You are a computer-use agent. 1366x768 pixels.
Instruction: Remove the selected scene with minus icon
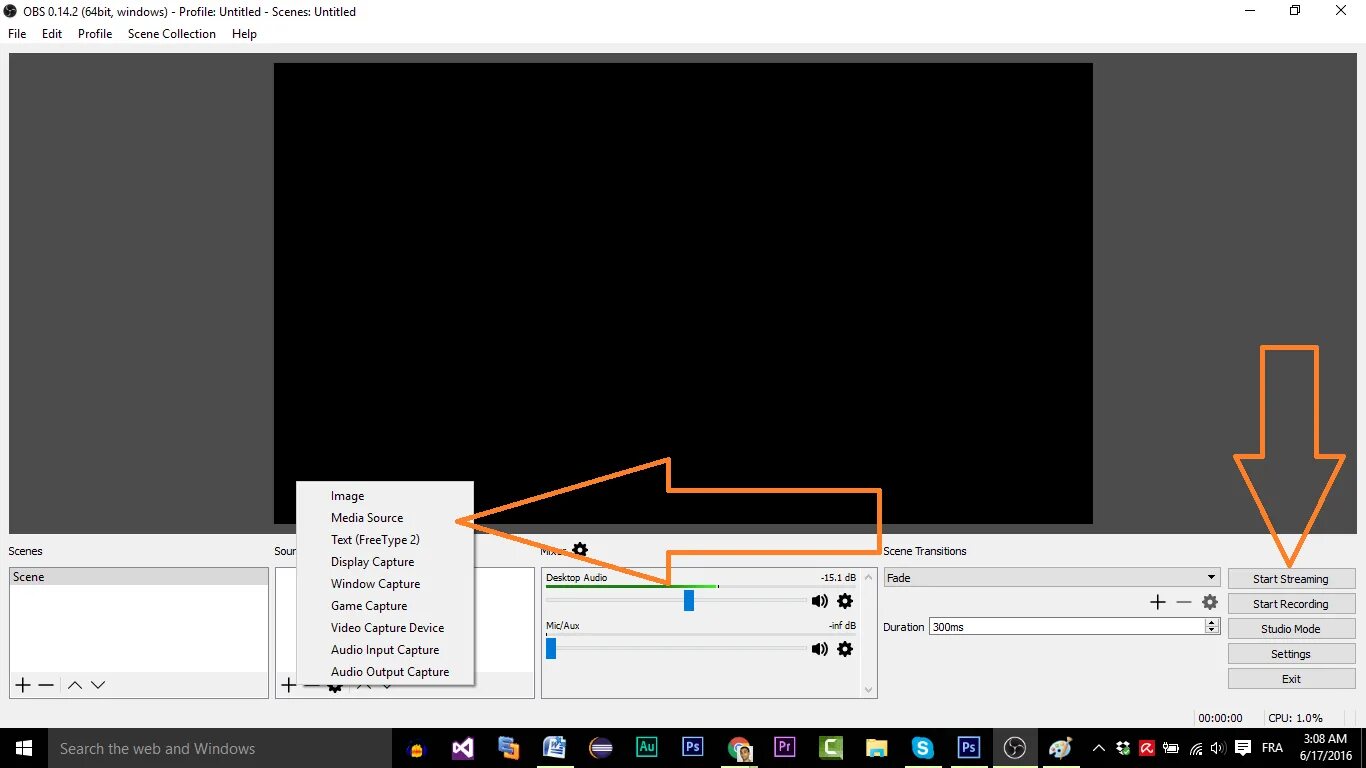(46, 685)
